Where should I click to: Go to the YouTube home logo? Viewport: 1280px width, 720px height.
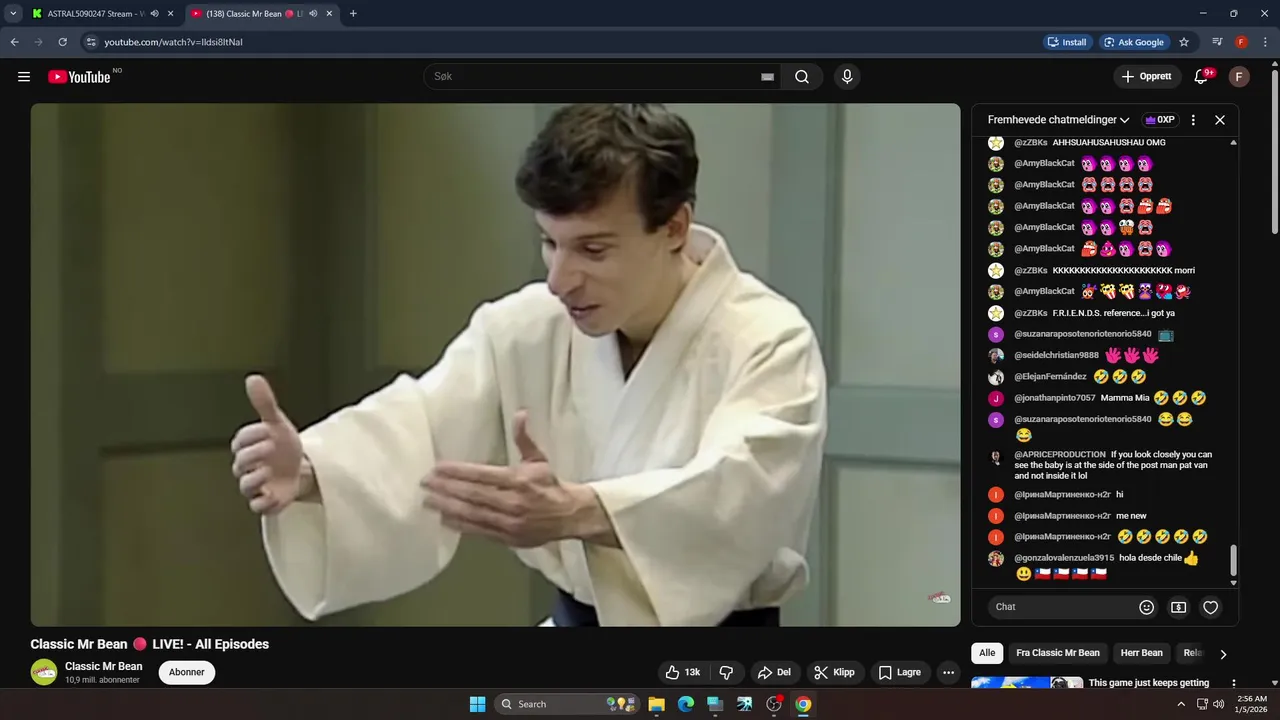(x=79, y=77)
